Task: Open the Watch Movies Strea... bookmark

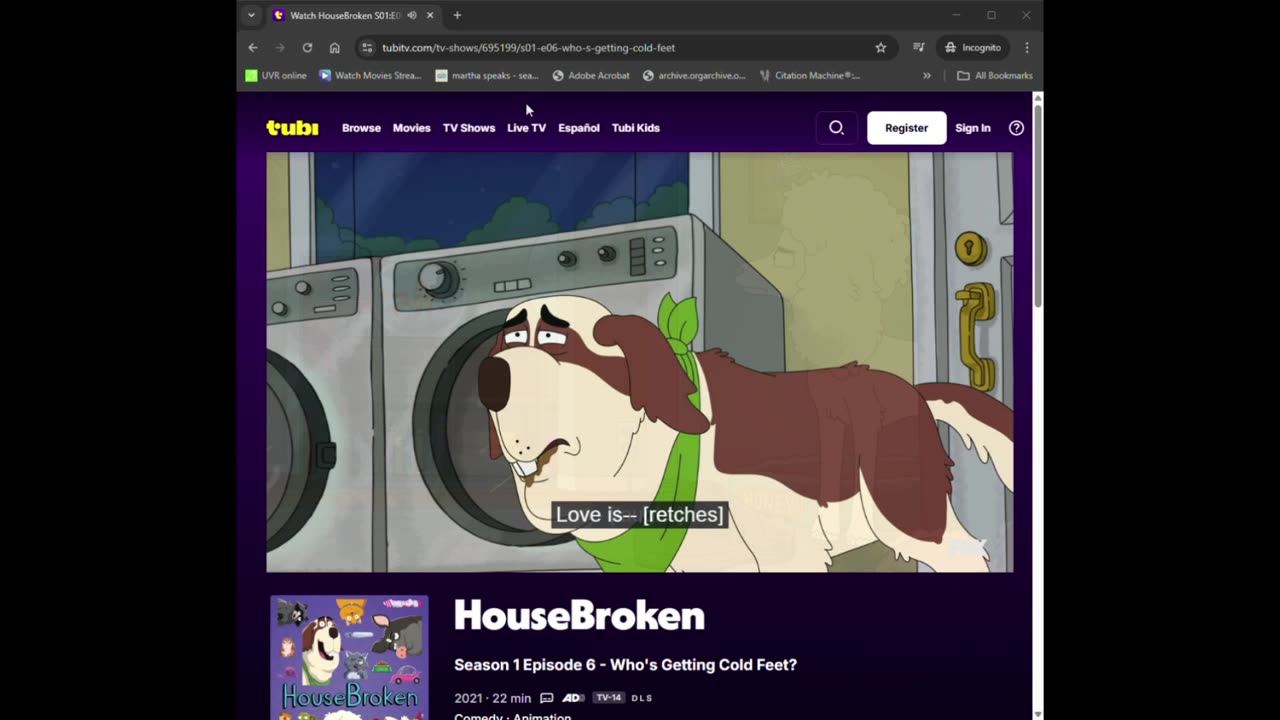Action: [x=370, y=75]
